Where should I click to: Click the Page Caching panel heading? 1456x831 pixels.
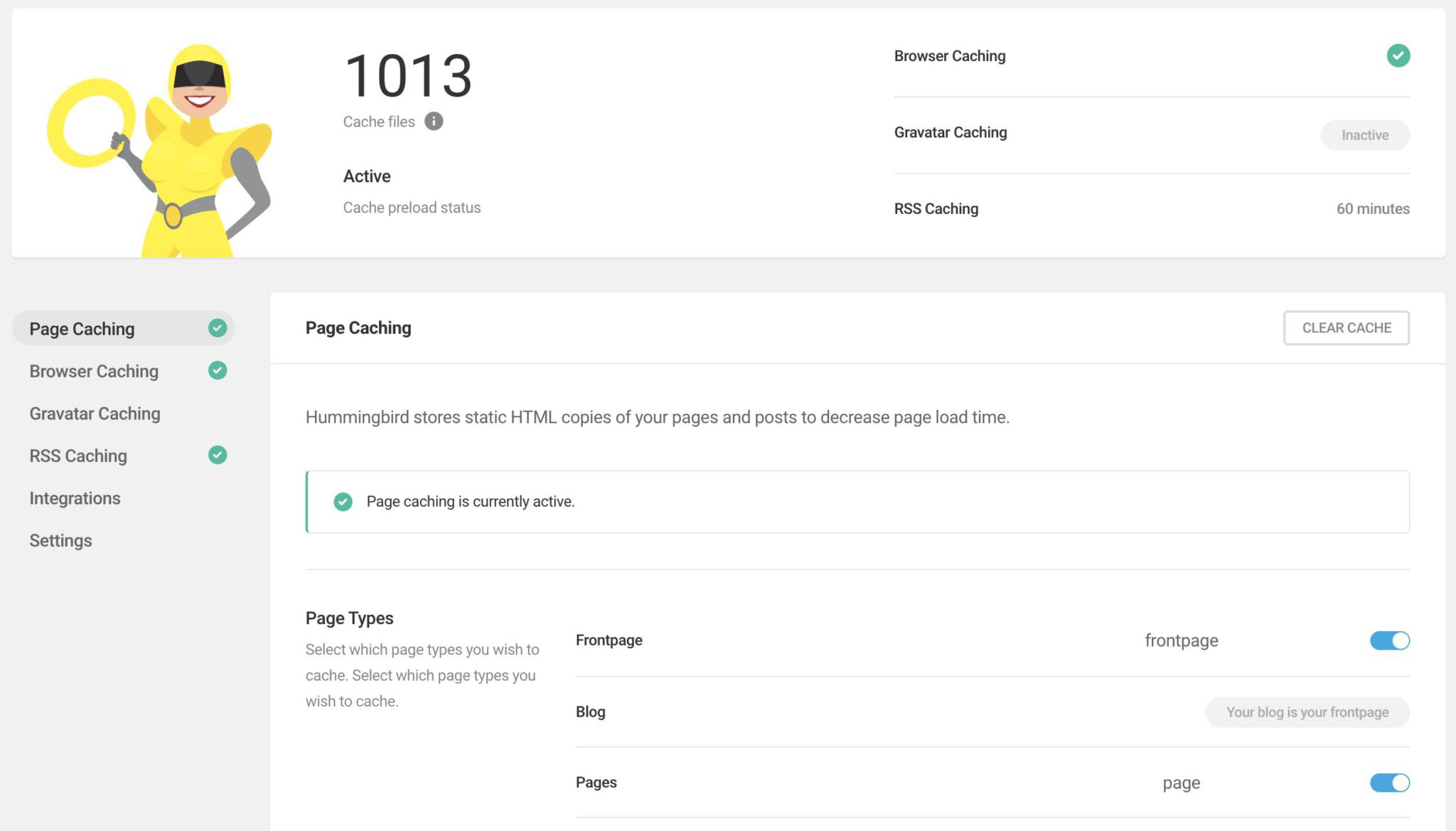click(x=358, y=328)
